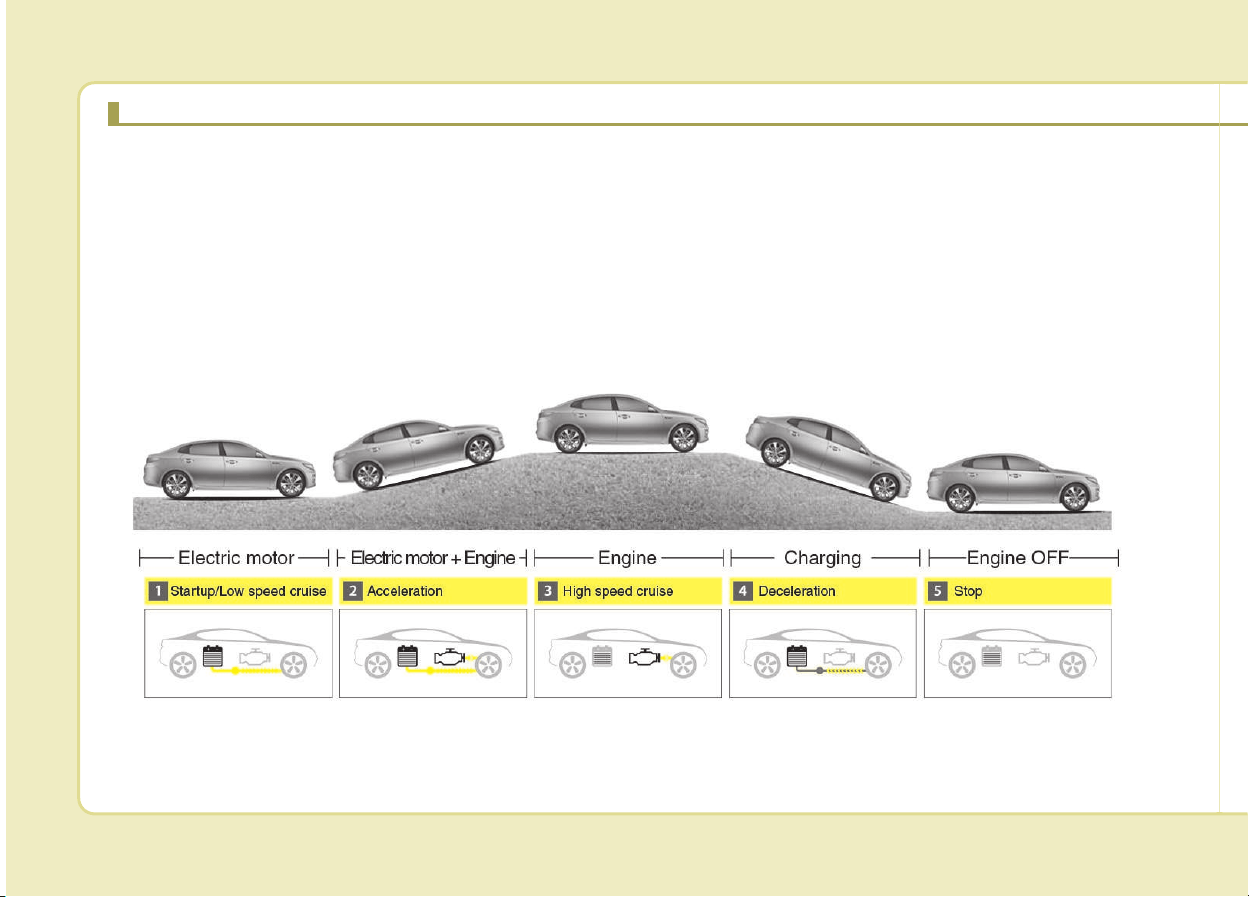Select the 'Electric motor + Engine' heading
The width and height of the screenshot is (1249, 897).
432,558
